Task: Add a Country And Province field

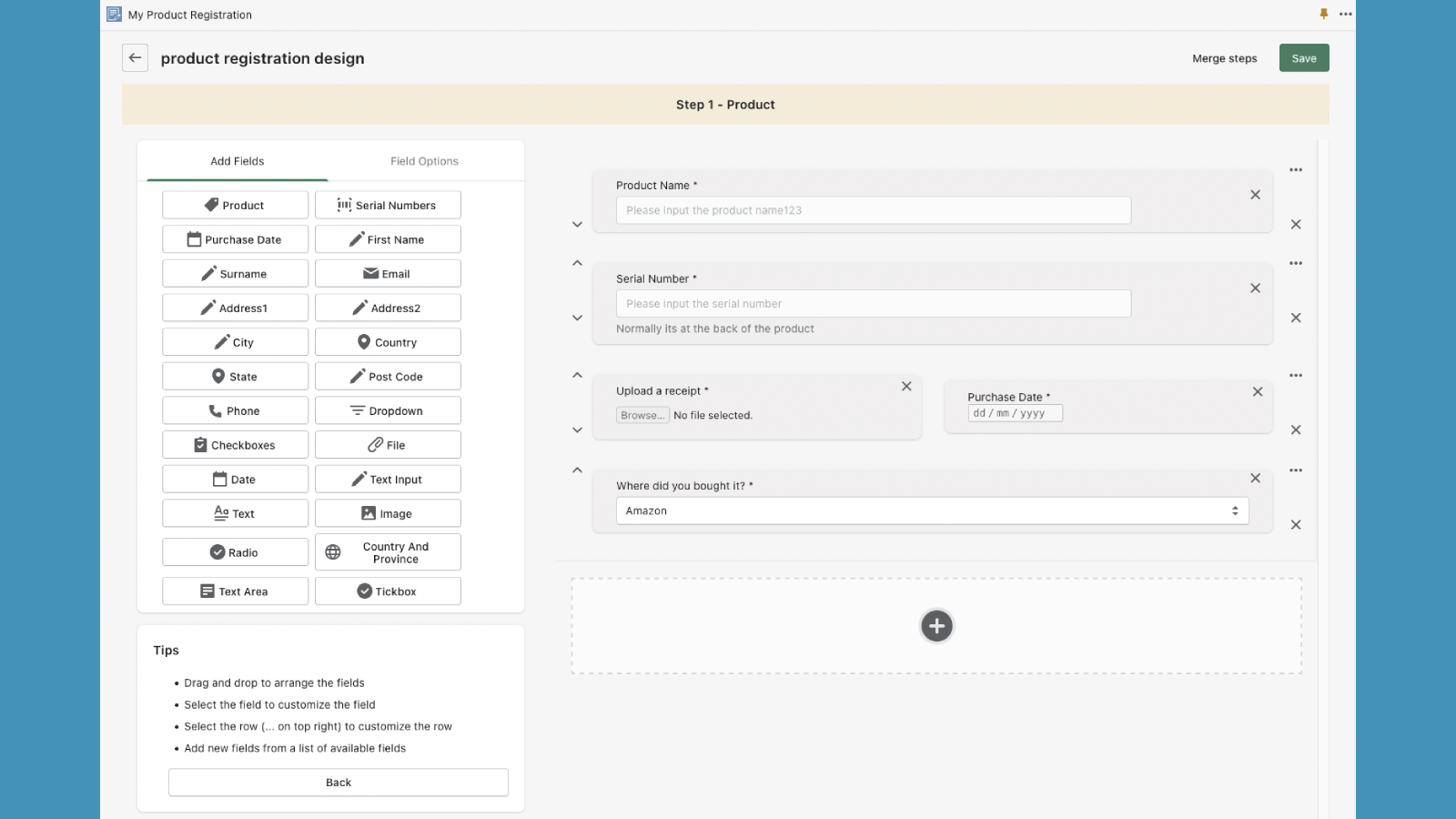Action: click(388, 551)
